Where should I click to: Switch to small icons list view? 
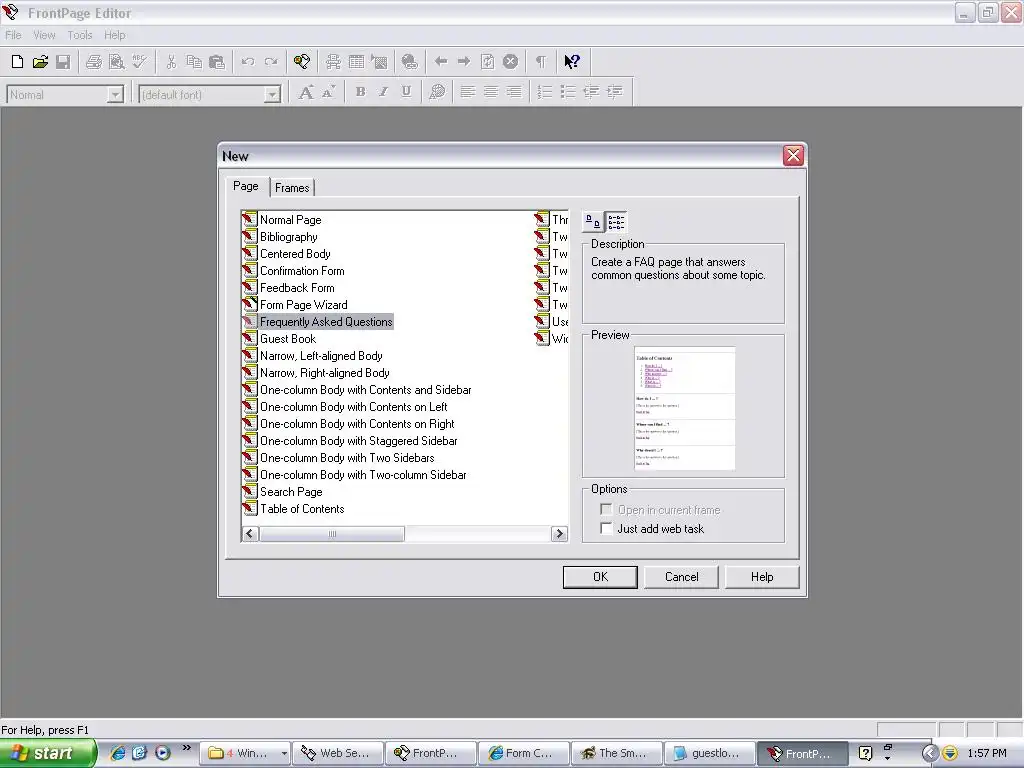click(x=616, y=222)
